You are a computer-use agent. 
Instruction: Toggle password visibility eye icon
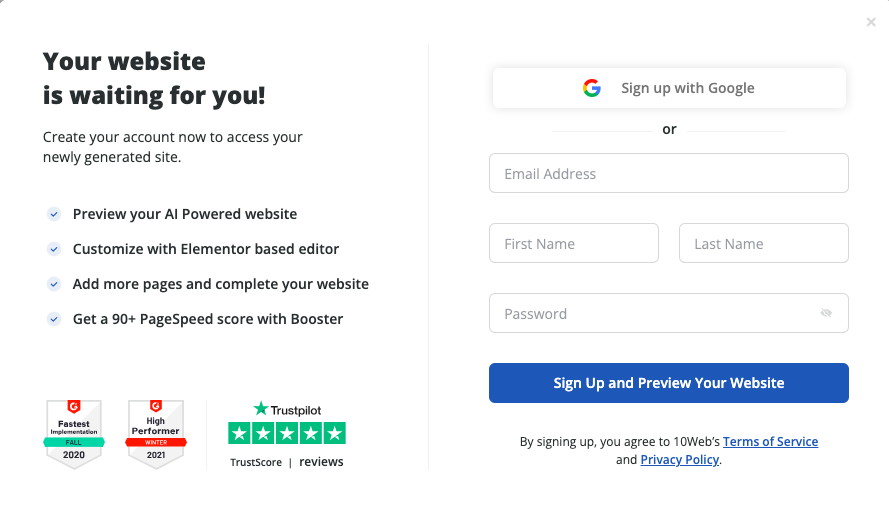pyautogui.click(x=826, y=313)
